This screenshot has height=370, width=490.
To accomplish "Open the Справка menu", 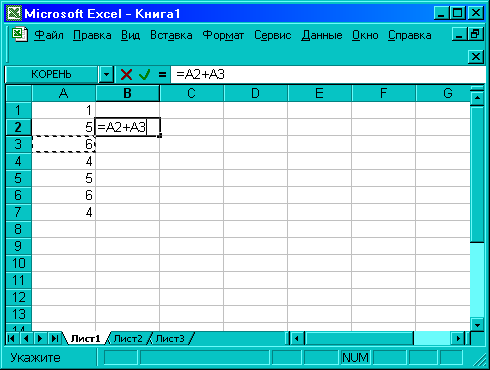I will coord(410,35).
